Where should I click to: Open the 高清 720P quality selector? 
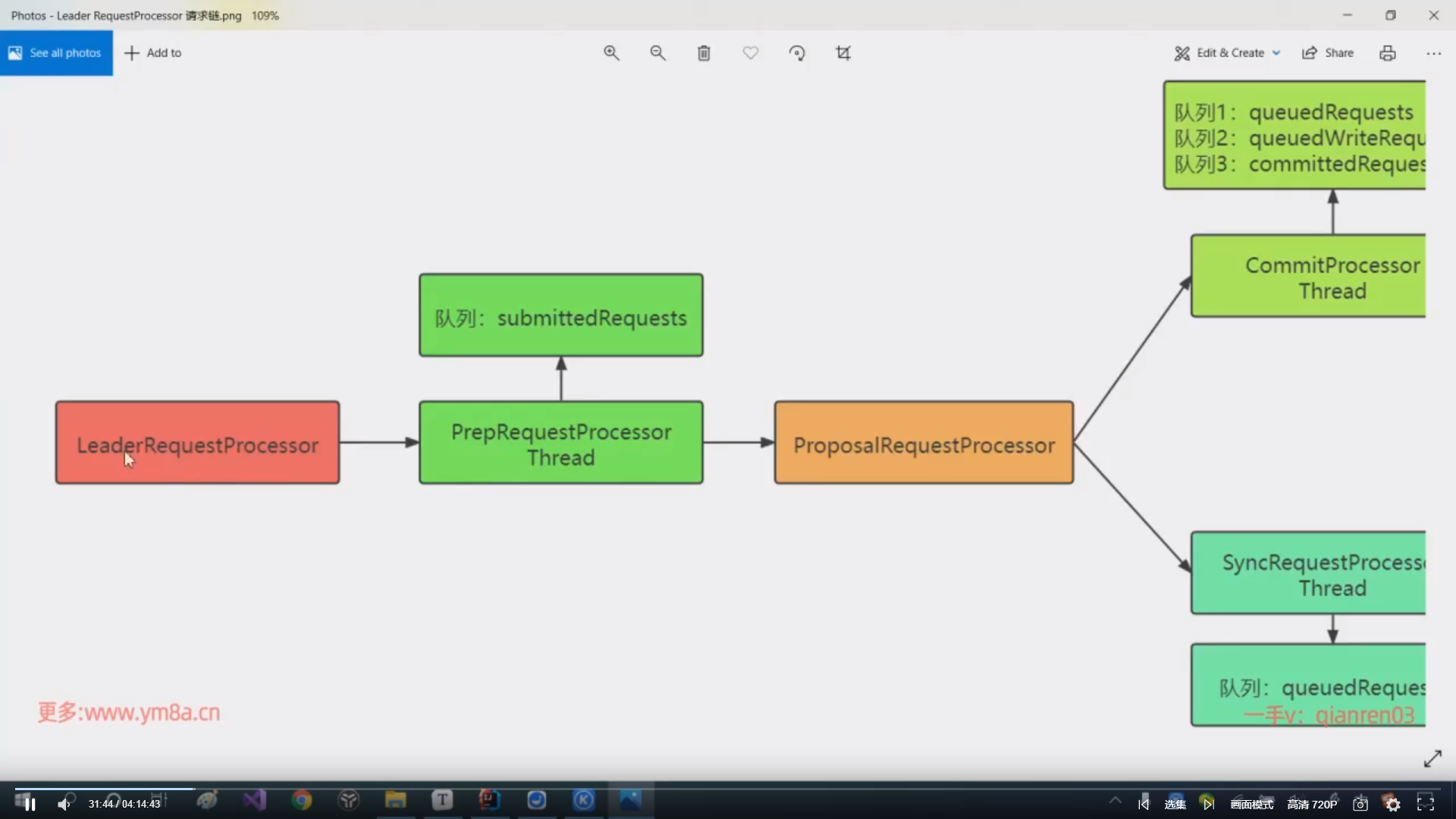coord(1312,804)
